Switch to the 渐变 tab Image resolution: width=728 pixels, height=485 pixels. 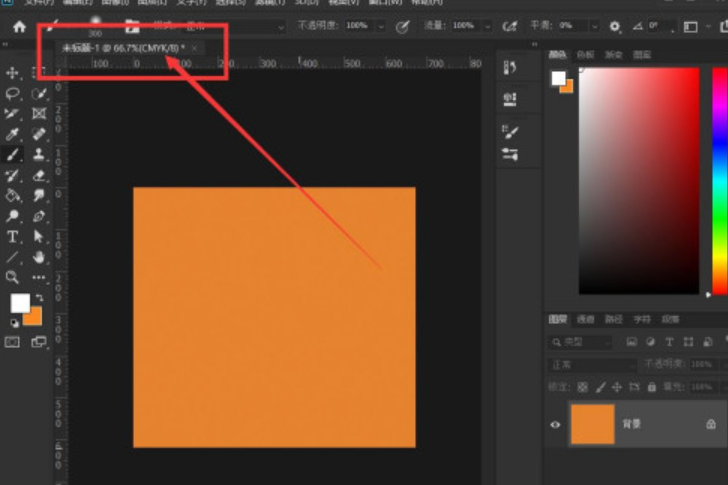613,55
